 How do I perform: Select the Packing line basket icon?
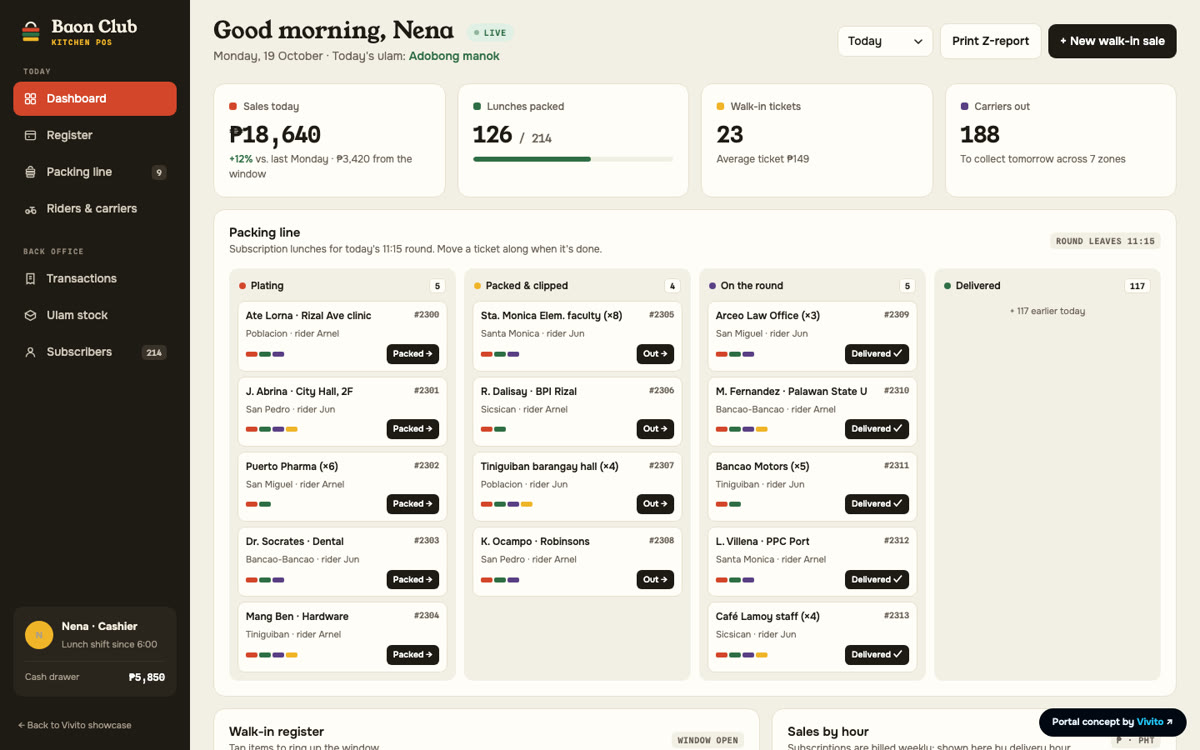point(30,172)
